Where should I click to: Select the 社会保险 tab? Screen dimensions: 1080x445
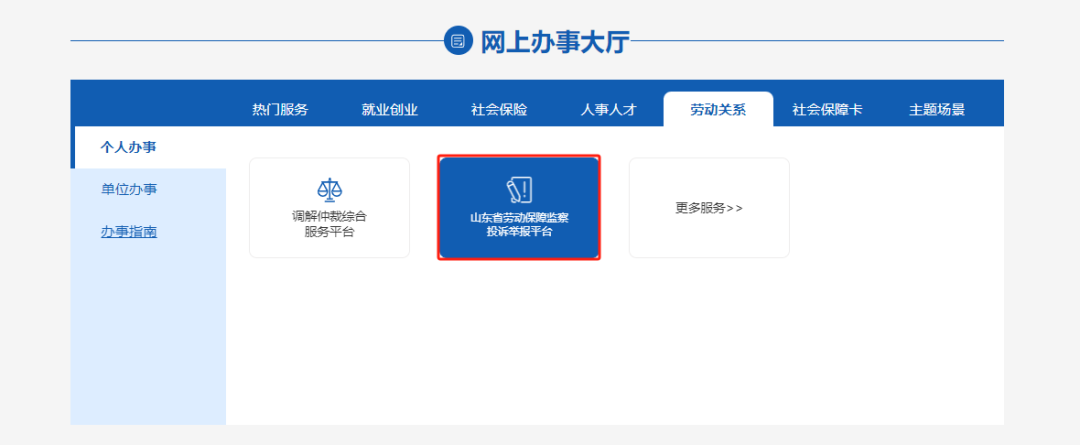click(499, 110)
